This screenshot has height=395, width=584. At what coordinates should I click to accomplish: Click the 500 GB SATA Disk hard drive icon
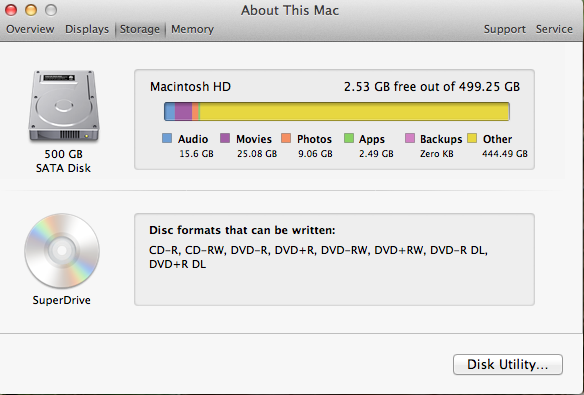[x=64, y=106]
